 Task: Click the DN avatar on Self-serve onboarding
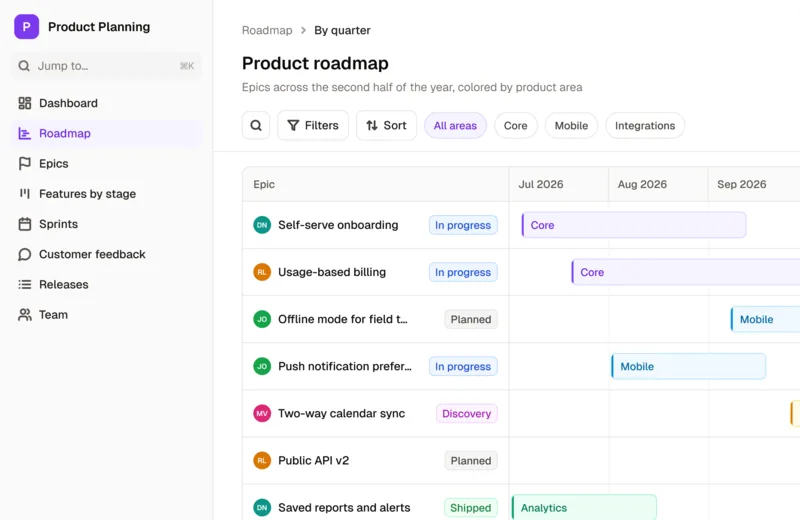point(262,225)
